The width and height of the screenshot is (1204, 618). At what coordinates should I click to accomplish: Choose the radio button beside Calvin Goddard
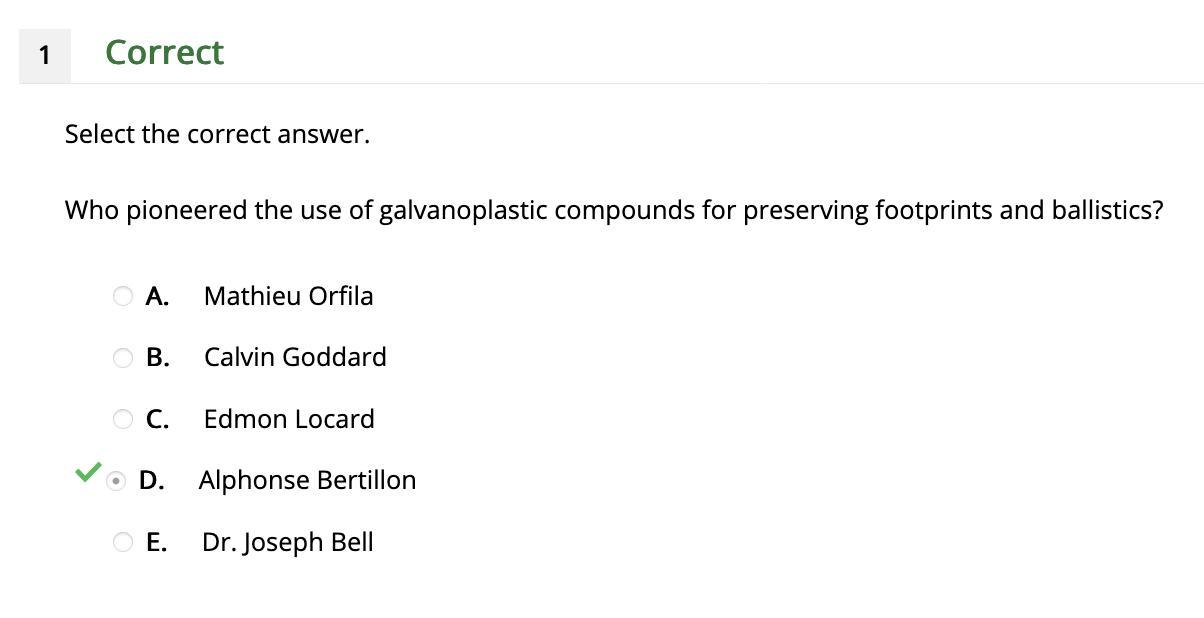click(x=123, y=358)
